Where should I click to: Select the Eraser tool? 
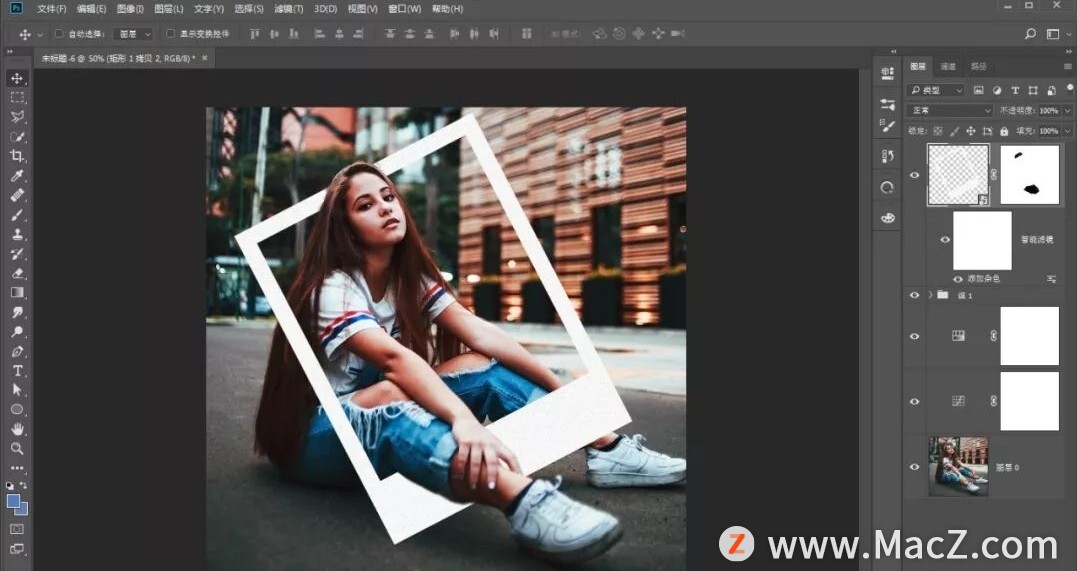[x=17, y=273]
